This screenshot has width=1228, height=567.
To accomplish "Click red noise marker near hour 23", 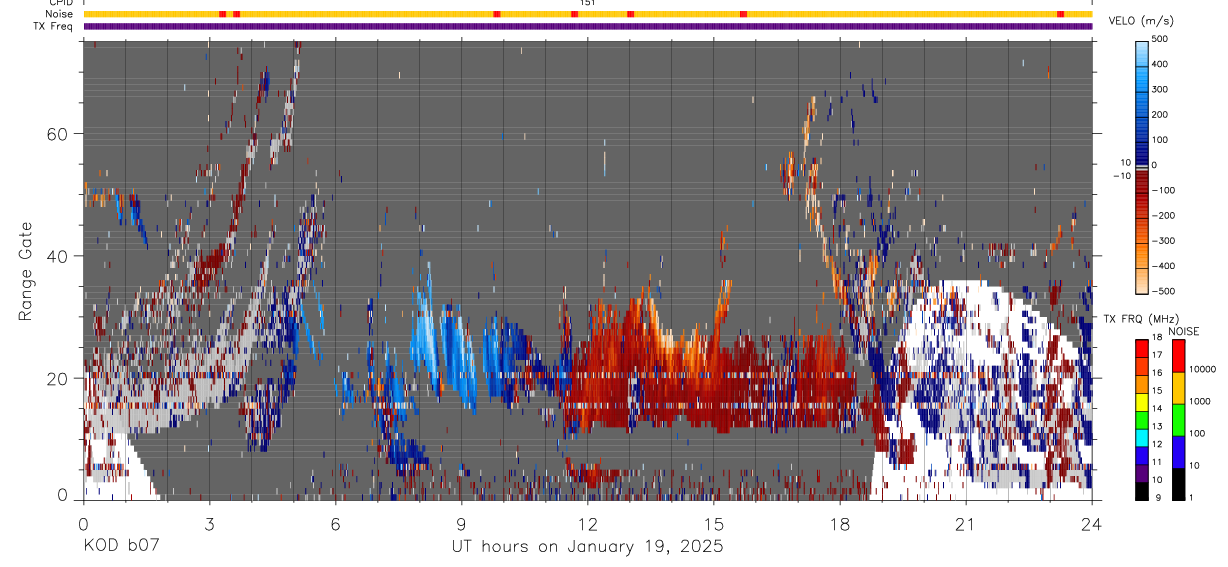I will tap(1060, 14).
